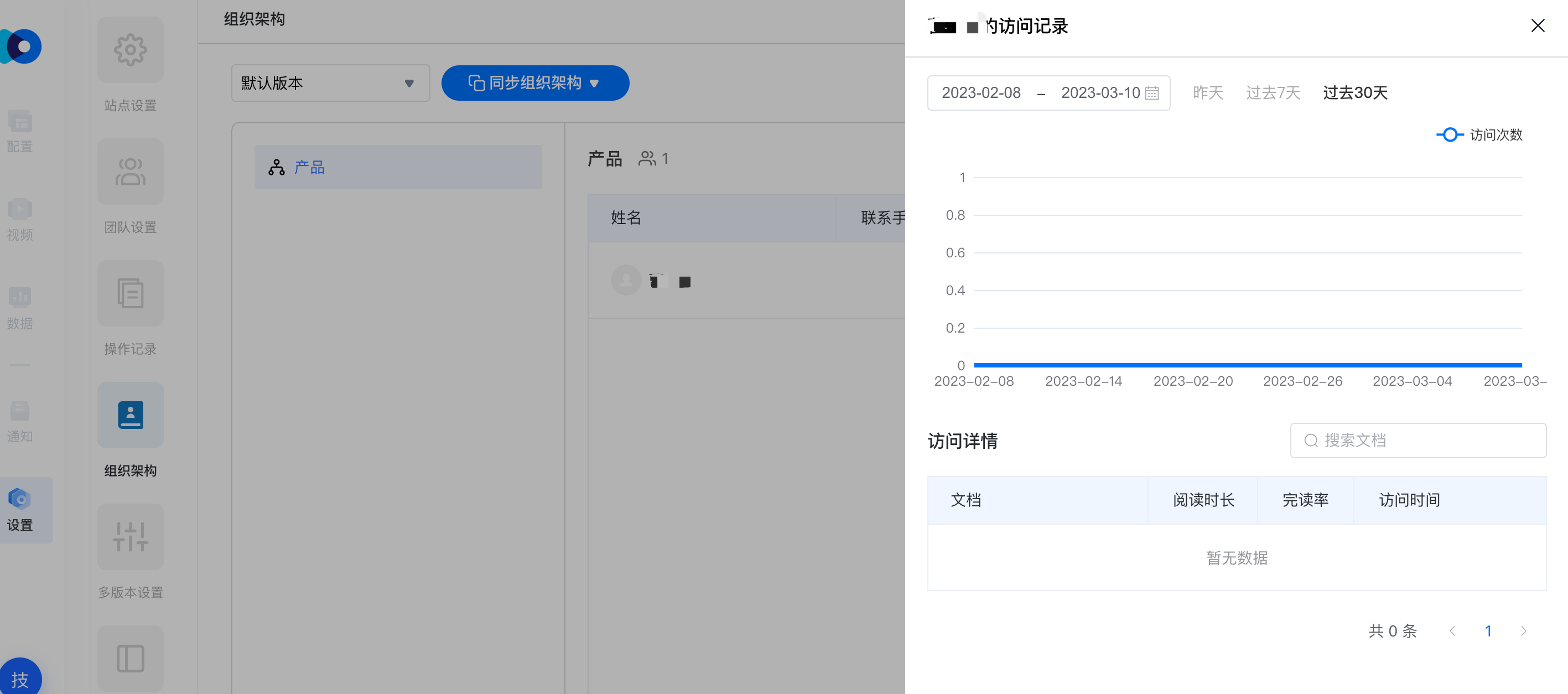Image resolution: width=1568 pixels, height=694 pixels.
Task: Select the 过去7天 quick range
Action: tap(1273, 92)
